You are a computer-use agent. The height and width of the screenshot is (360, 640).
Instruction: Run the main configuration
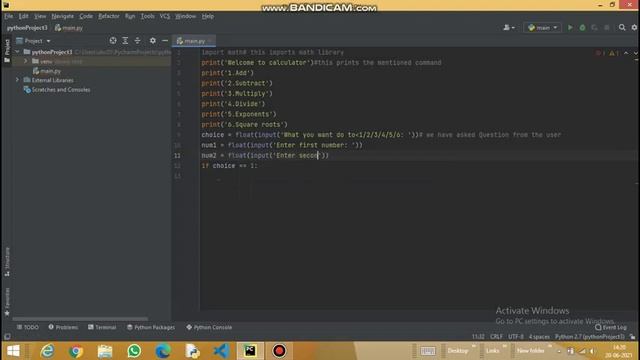pyautogui.click(x=570, y=27)
